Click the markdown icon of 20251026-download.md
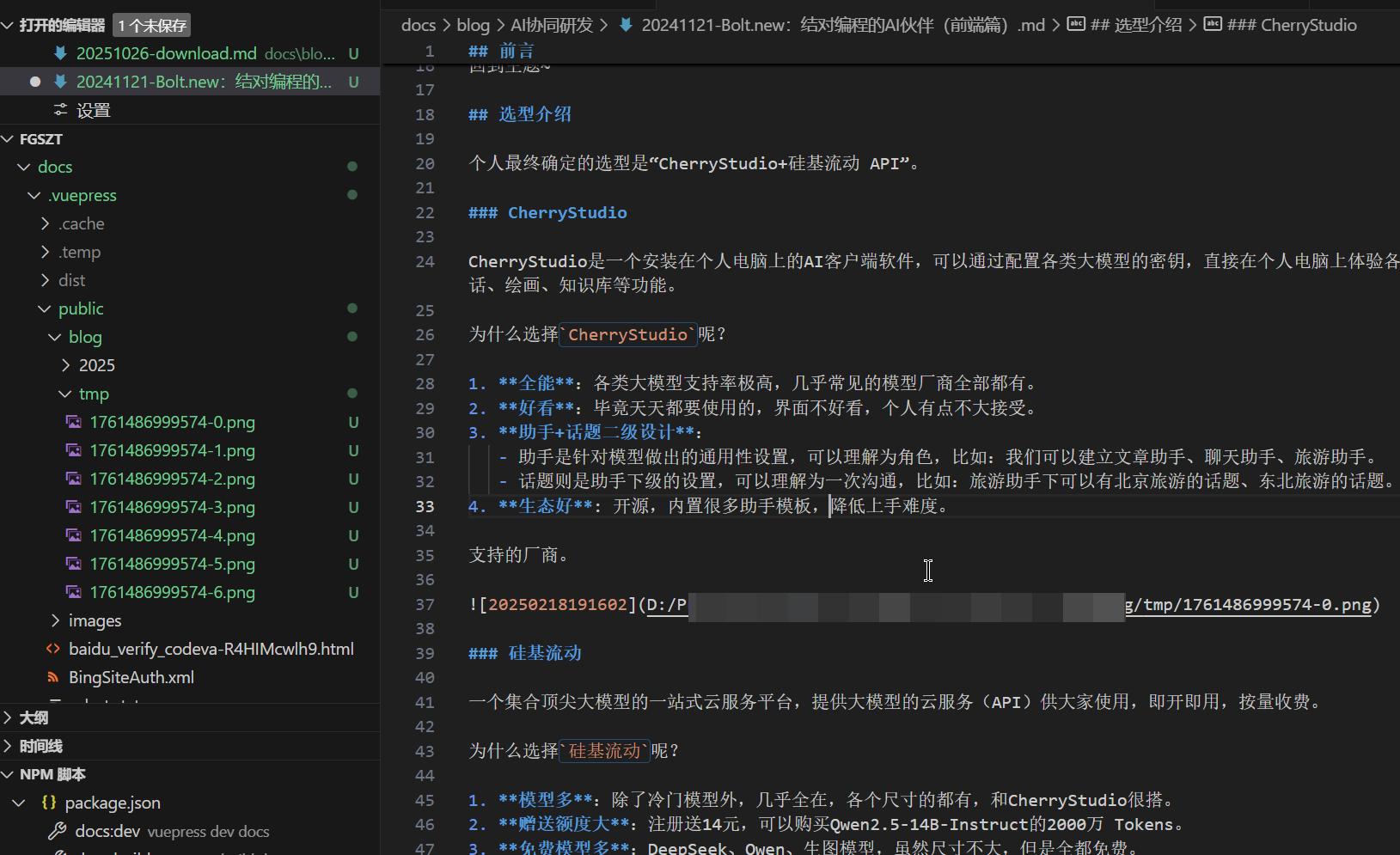Viewport: 1400px width, 855px height. (60, 53)
